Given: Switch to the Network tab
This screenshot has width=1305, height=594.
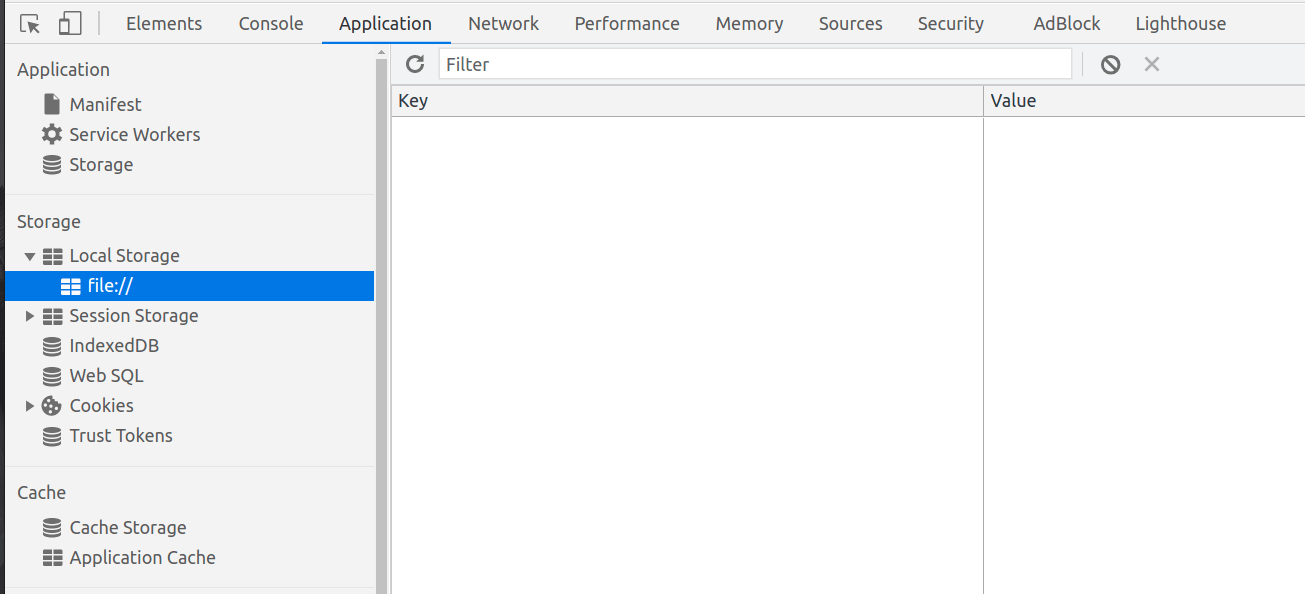Looking at the screenshot, I should pyautogui.click(x=503, y=23).
